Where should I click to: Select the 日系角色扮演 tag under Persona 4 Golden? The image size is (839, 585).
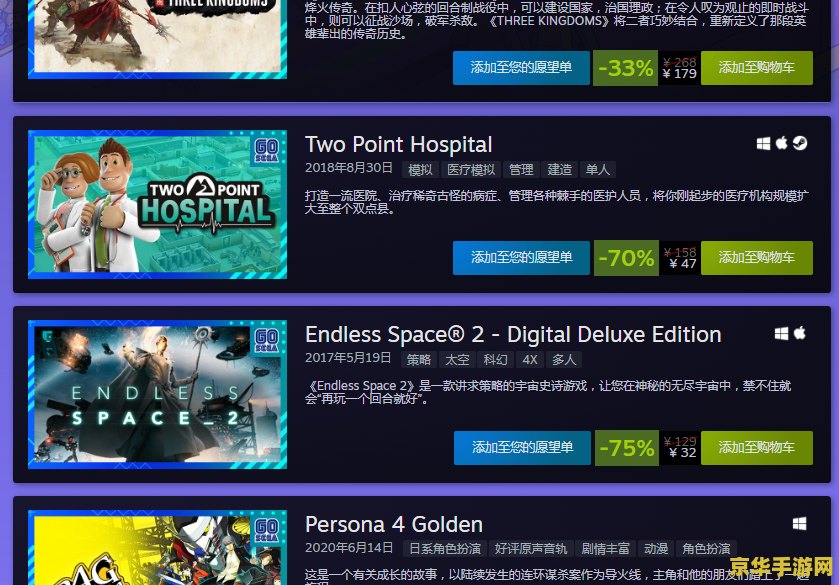click(x=445, y=549)
